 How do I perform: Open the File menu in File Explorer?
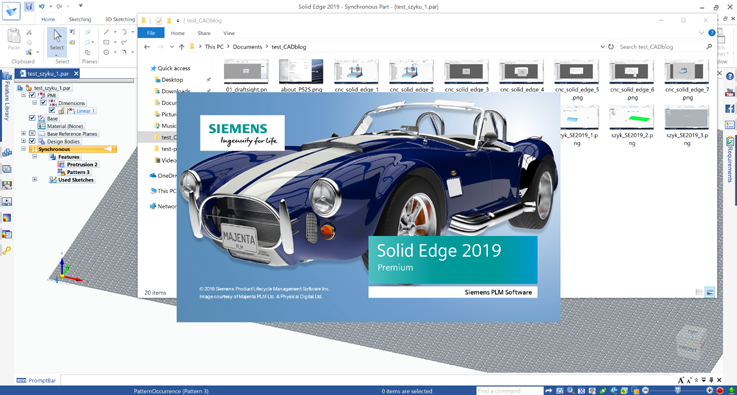151,33
